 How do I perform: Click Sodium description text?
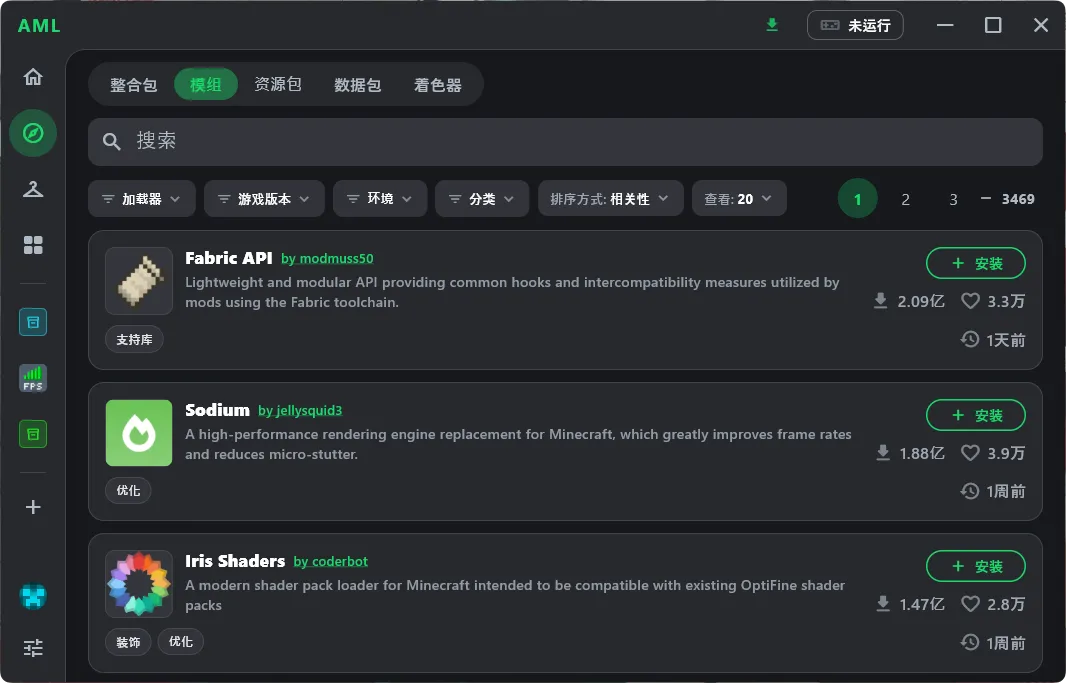(x=518, y=444)
